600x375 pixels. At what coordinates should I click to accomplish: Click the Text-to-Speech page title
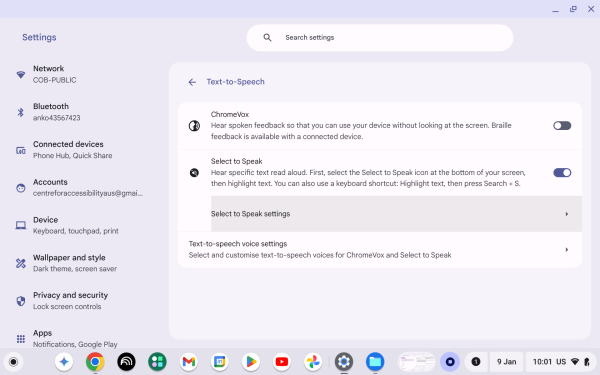pos(236,82)
